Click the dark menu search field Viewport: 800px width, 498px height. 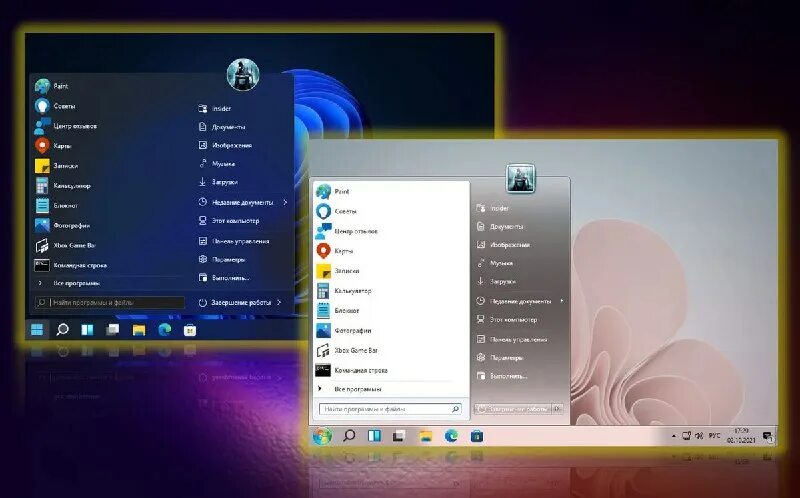(110, 303)
